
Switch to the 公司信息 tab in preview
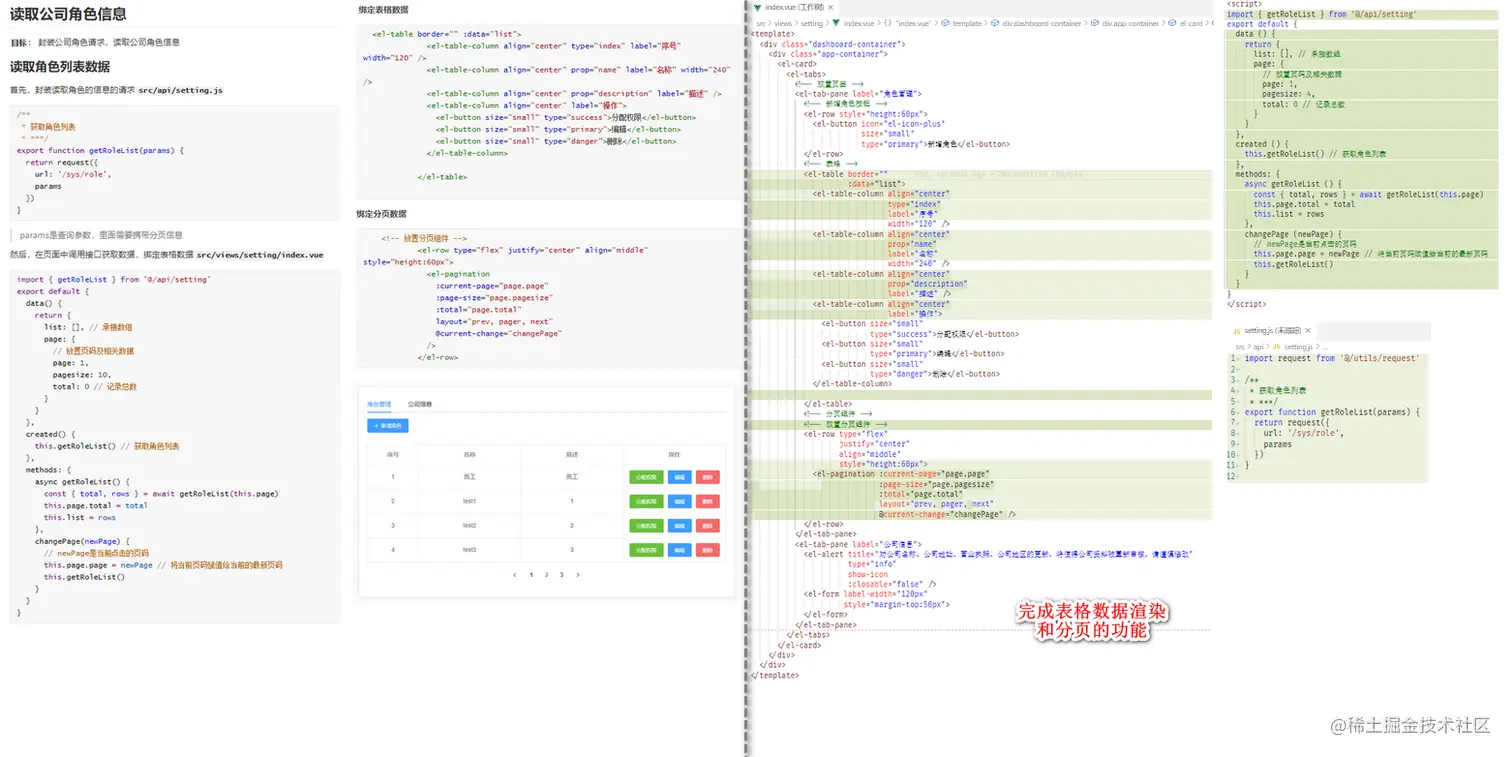(420, 404)
